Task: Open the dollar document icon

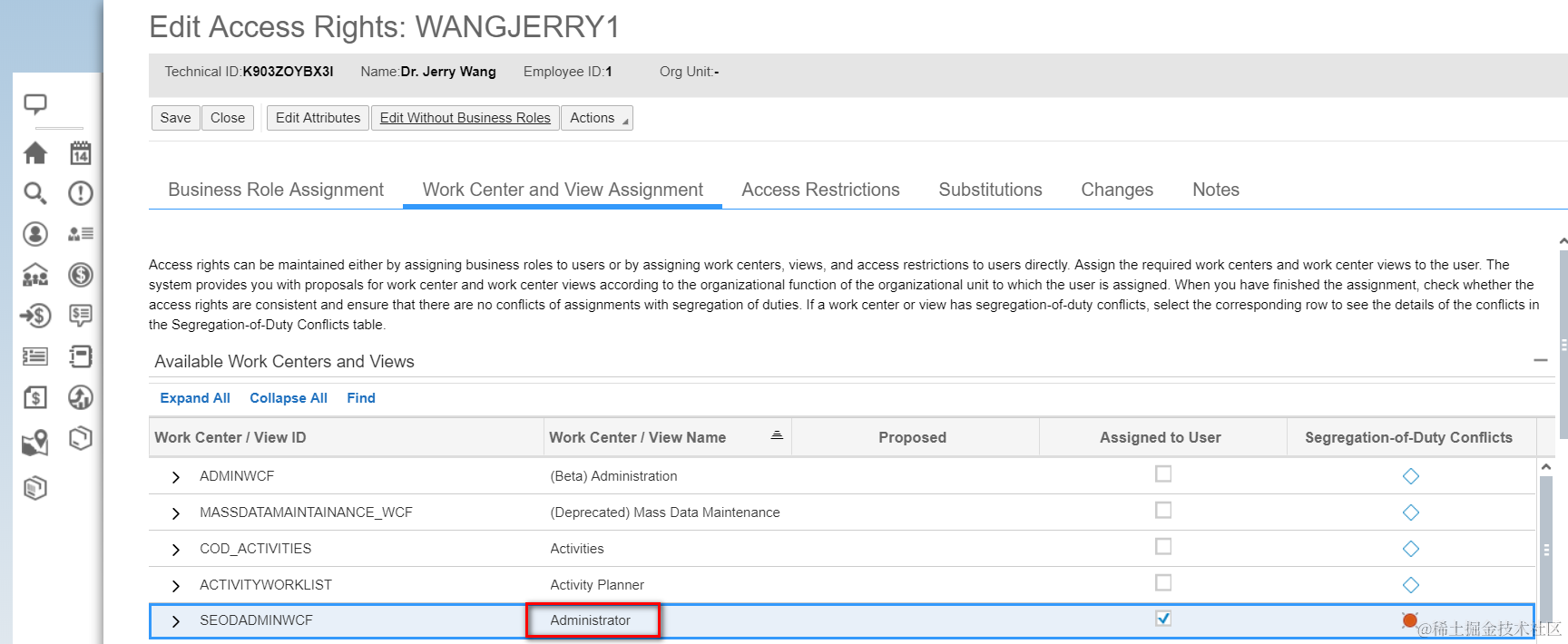Action: click(35, 397)
